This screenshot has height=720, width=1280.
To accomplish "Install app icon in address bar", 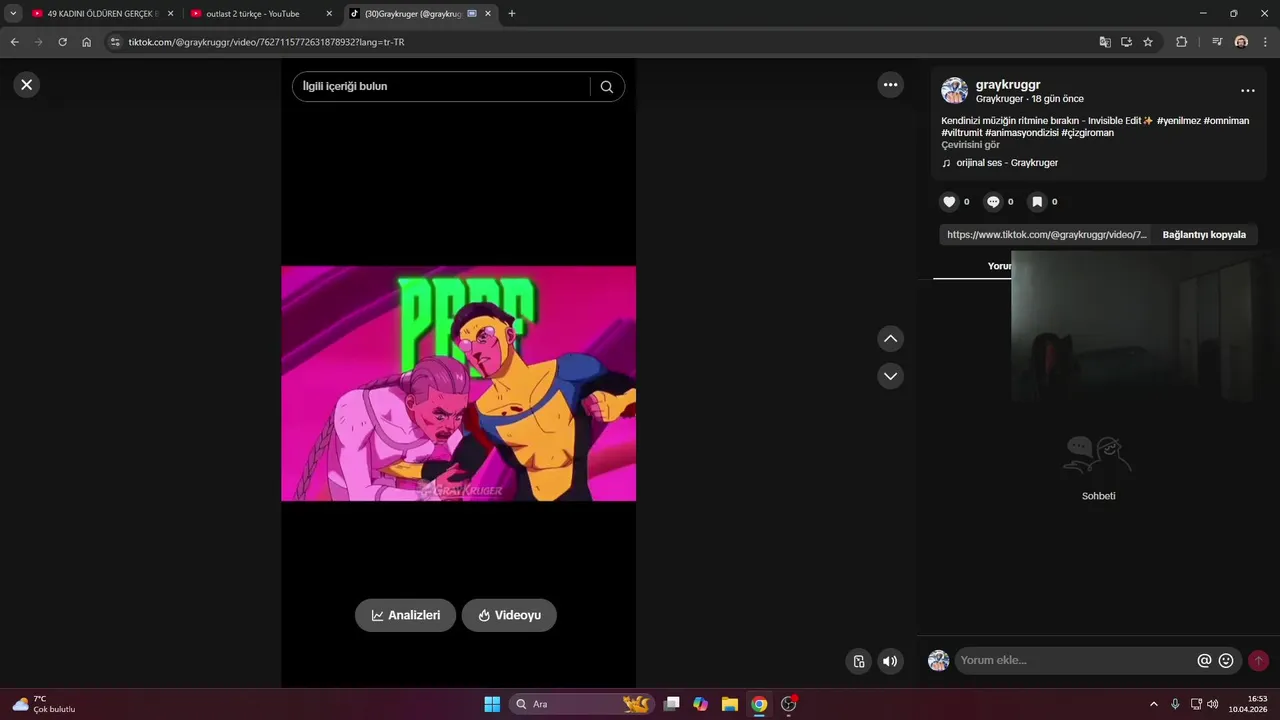I will click(x=1126, y=42).
